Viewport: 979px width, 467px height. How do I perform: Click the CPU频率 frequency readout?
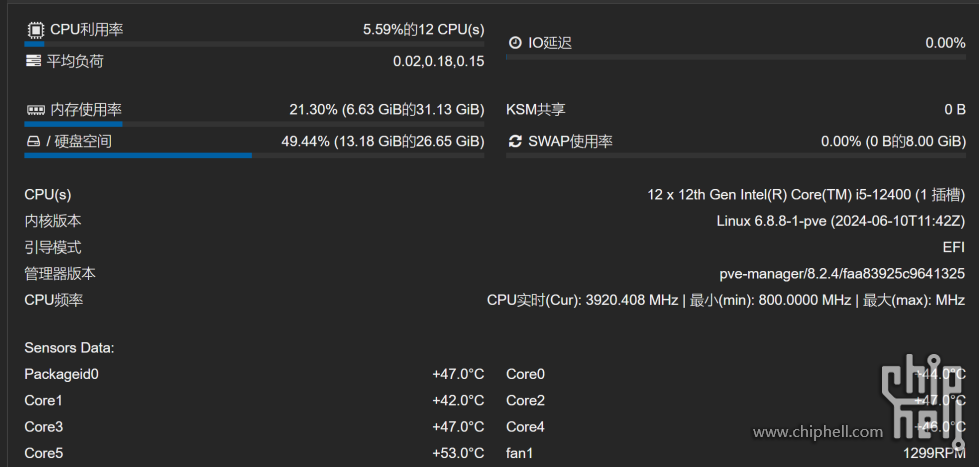click(x=725, y=300)
